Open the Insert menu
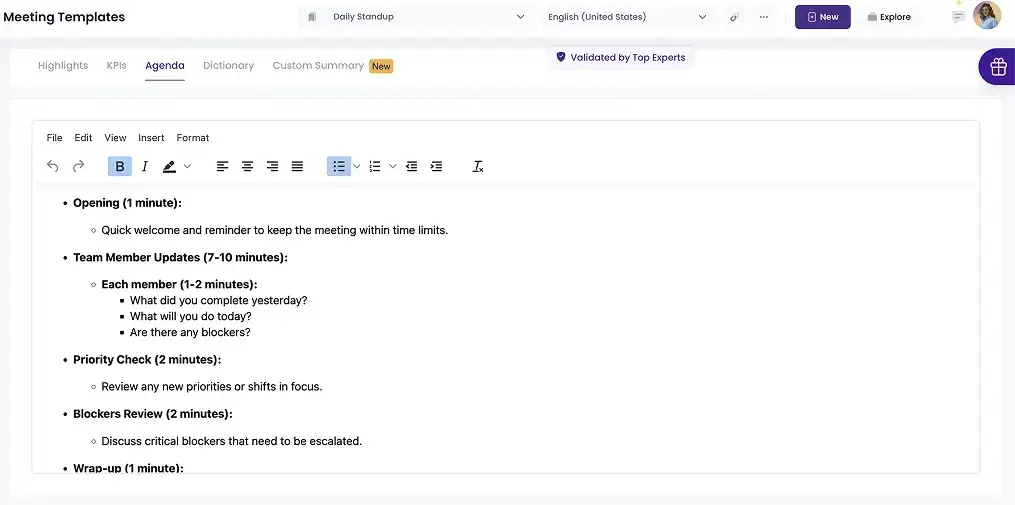The image size is (1015, 505). point(151,138)
